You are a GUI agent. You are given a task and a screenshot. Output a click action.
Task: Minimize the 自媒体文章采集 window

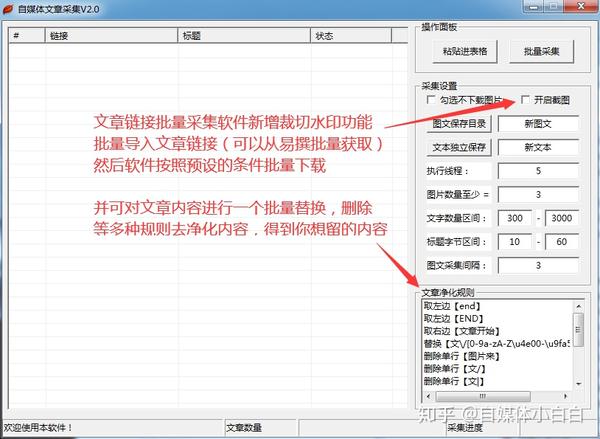(x=535, y=7)
